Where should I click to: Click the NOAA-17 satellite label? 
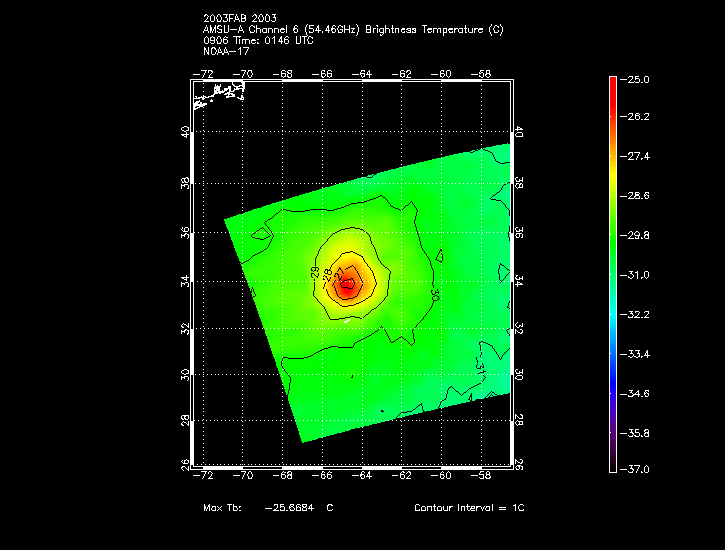(x=225, y=50)
